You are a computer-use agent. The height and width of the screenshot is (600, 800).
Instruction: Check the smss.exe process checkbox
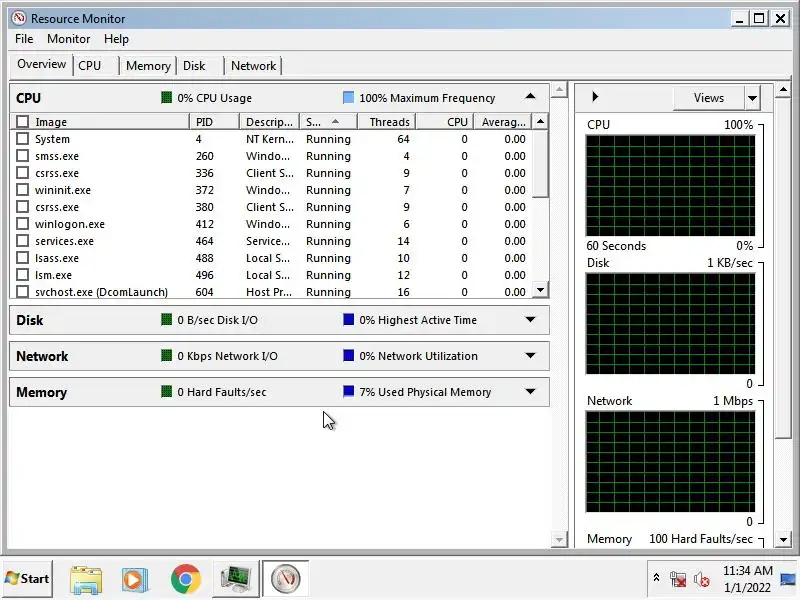[22, 156]
